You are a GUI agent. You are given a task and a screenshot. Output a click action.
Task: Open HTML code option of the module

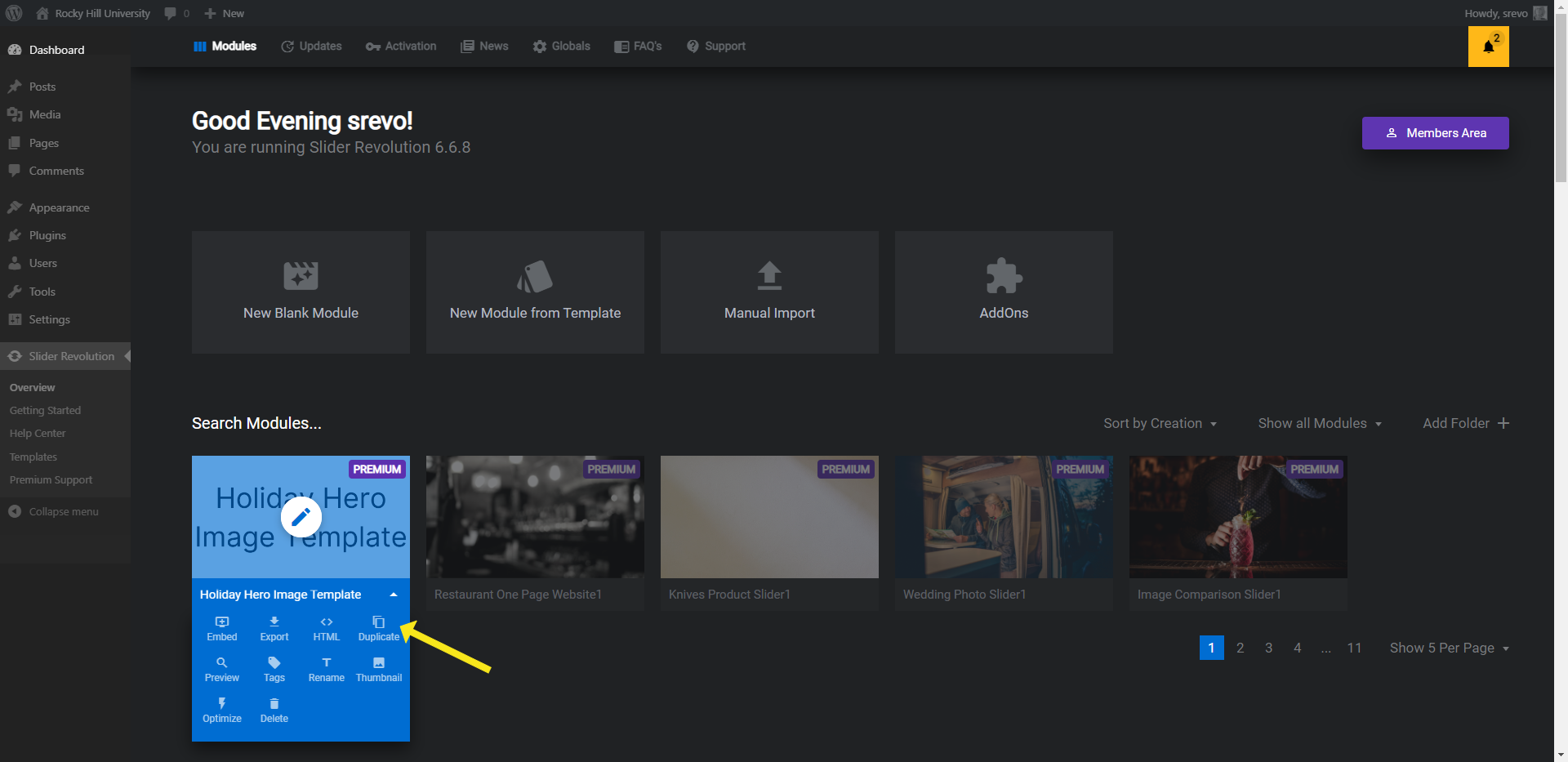326,629
